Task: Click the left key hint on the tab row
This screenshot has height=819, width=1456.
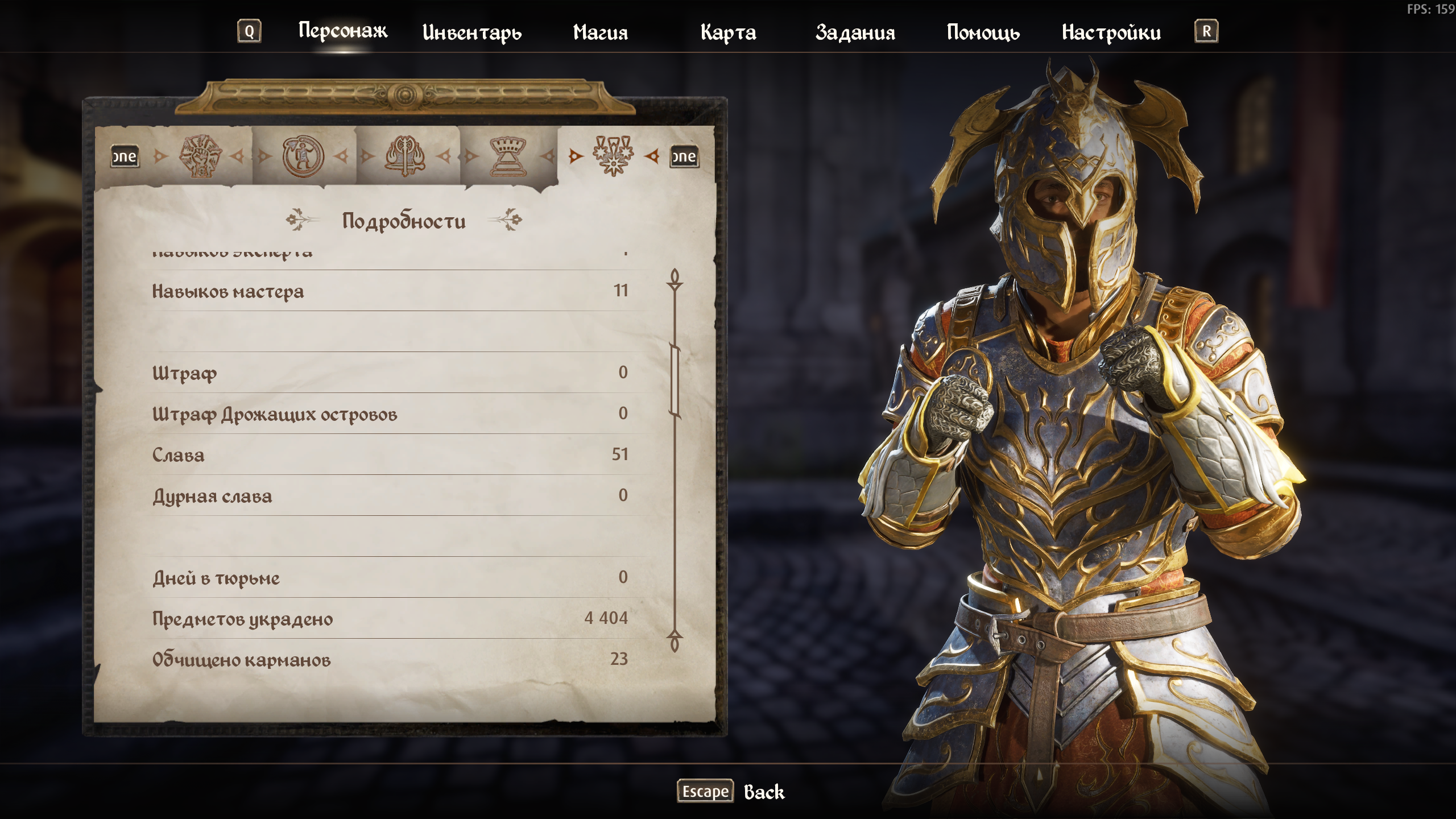Action: click(x=125, y=156)
